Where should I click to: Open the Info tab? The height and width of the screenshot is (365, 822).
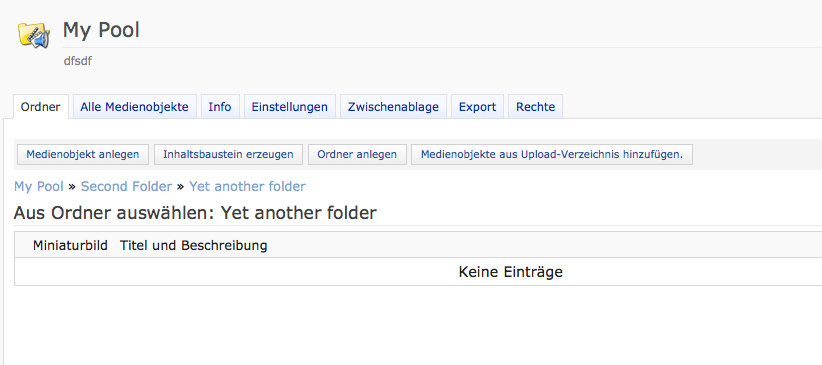220,107
